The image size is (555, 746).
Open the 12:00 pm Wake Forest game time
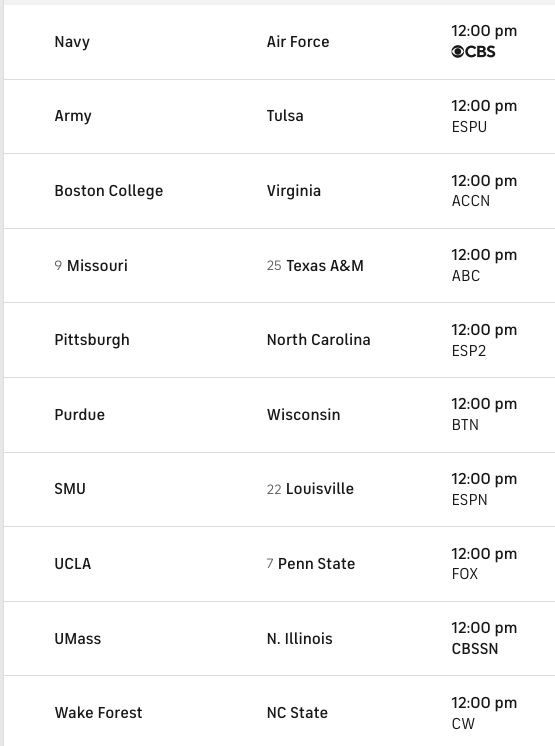pyautogui.click(x=484, y=703)
